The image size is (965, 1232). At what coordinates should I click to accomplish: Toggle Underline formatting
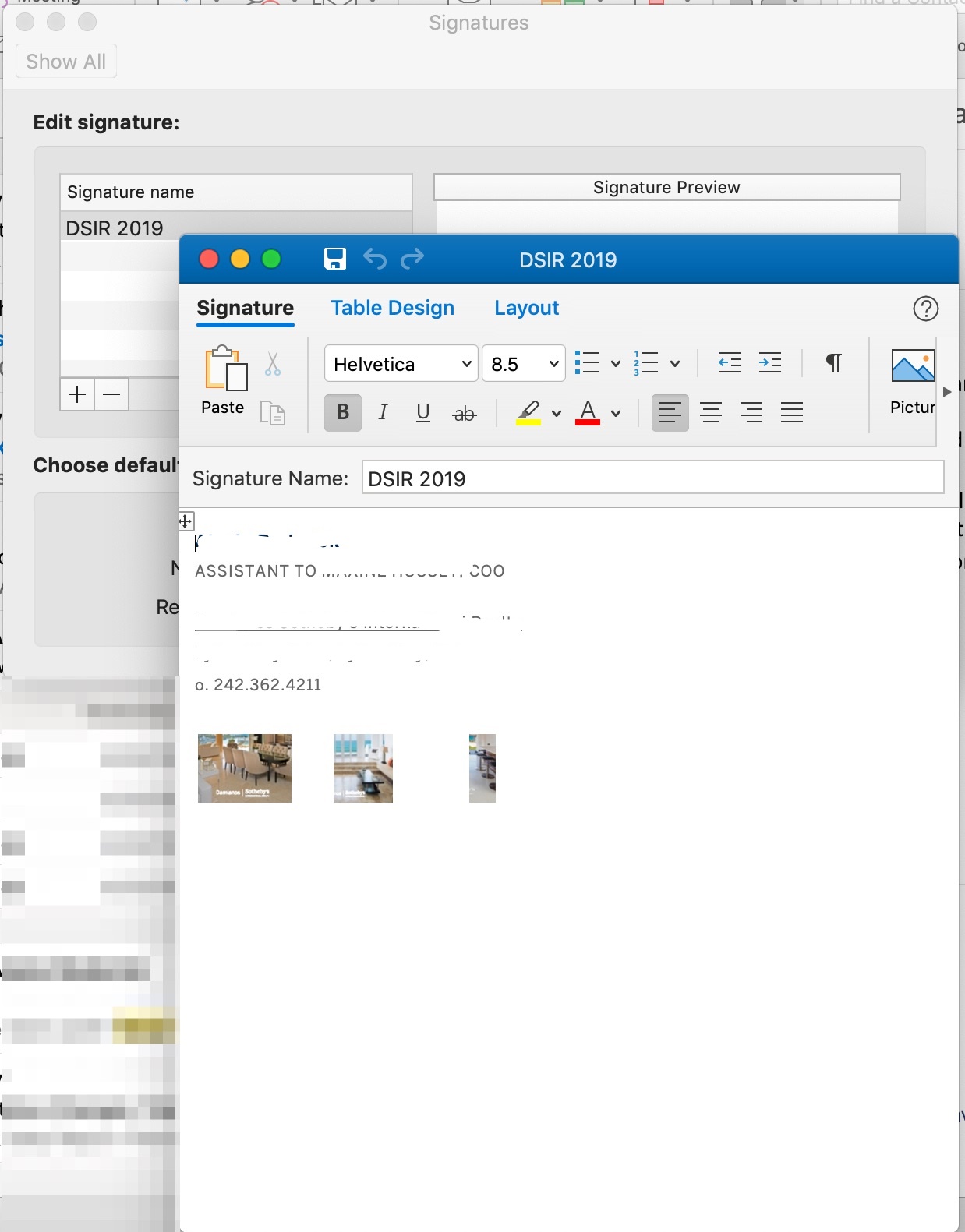pos(423,412)
